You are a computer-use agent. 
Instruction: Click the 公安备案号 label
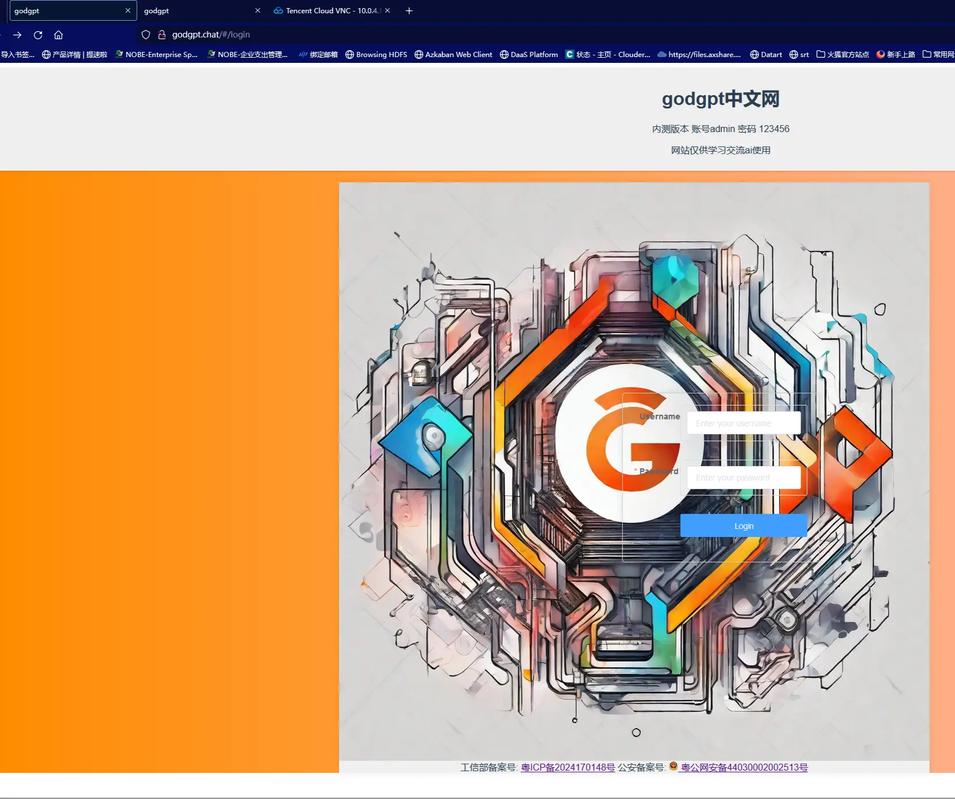(641, 767)
